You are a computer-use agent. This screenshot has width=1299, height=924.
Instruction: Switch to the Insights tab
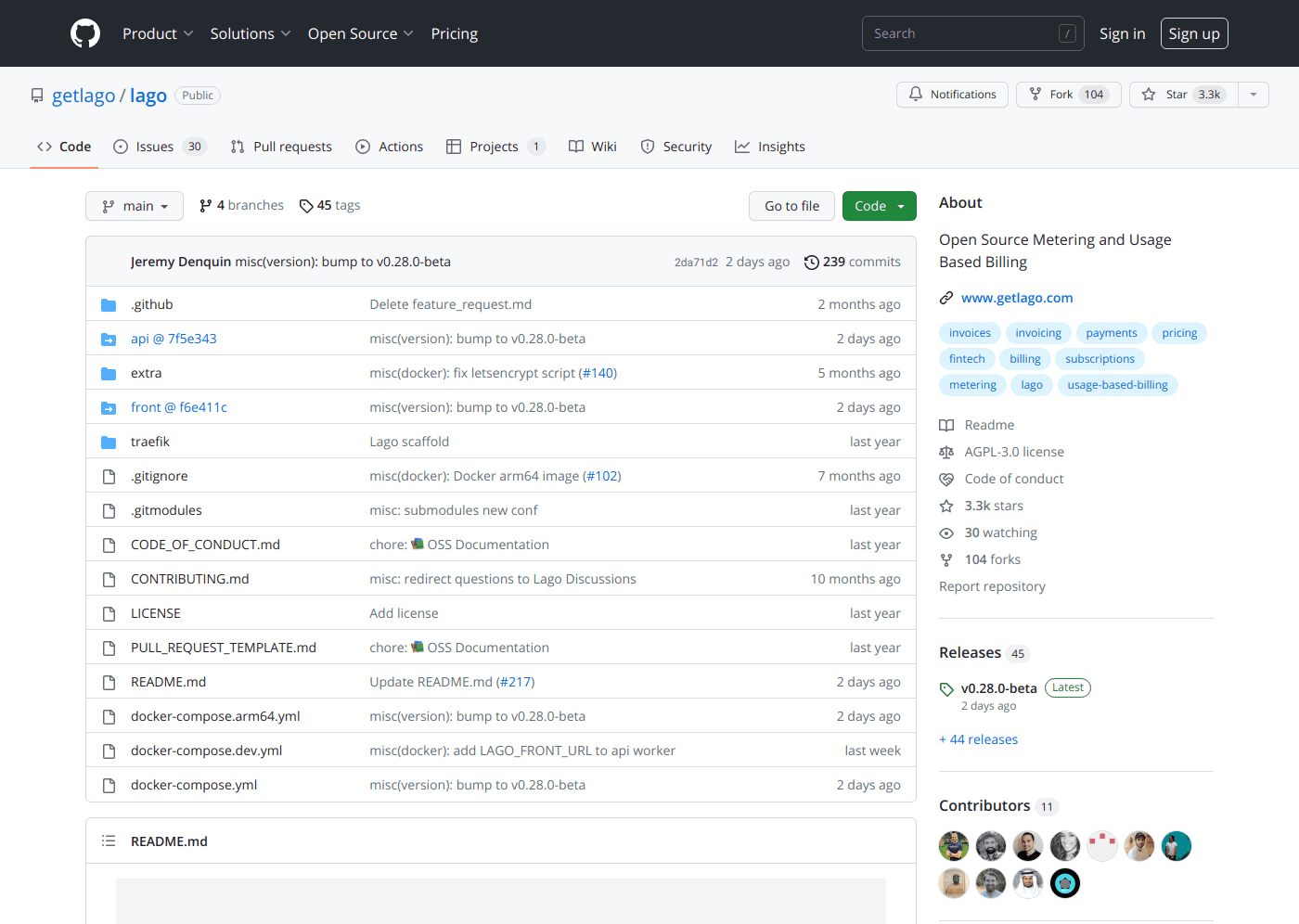coord(770,147)
